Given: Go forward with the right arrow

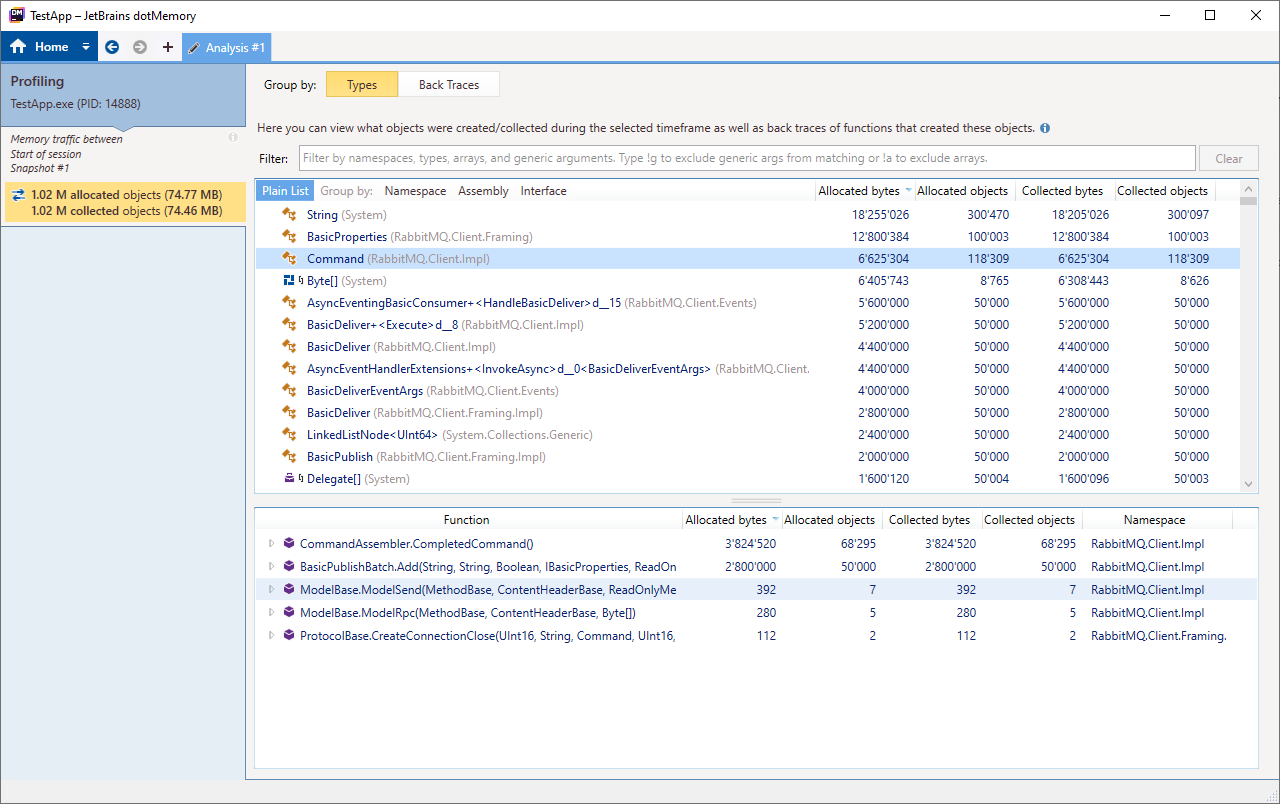Looking at the screenshot, I should (140, 47).
